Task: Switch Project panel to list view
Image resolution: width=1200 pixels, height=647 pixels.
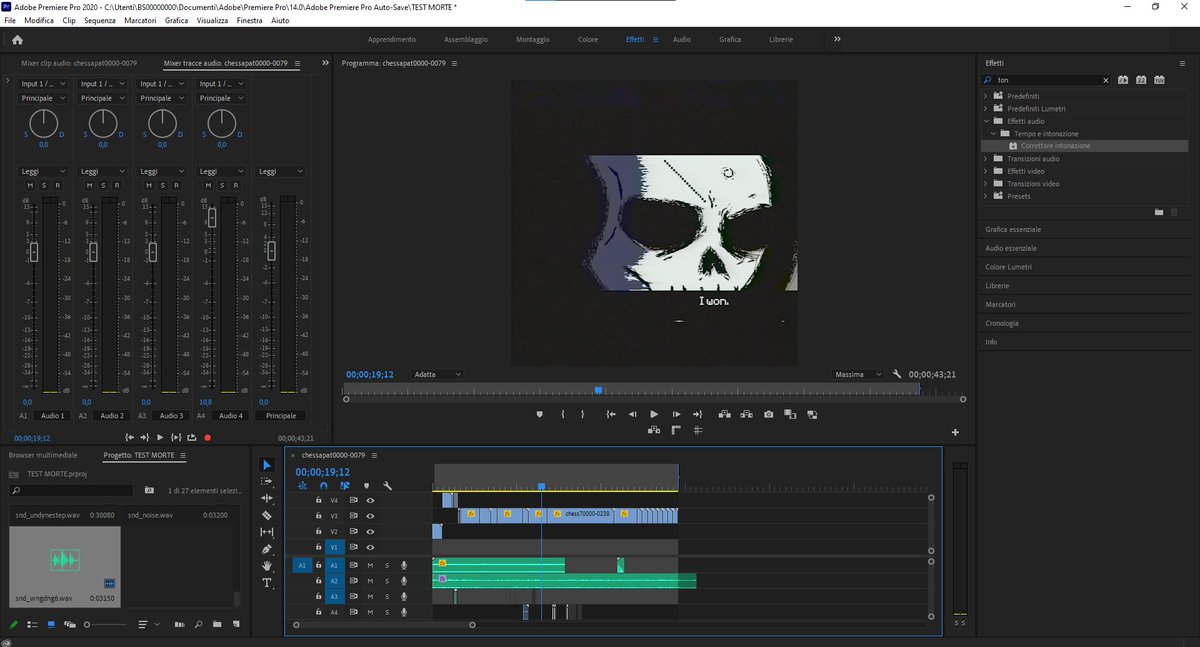Action: [x=32, y=624]
